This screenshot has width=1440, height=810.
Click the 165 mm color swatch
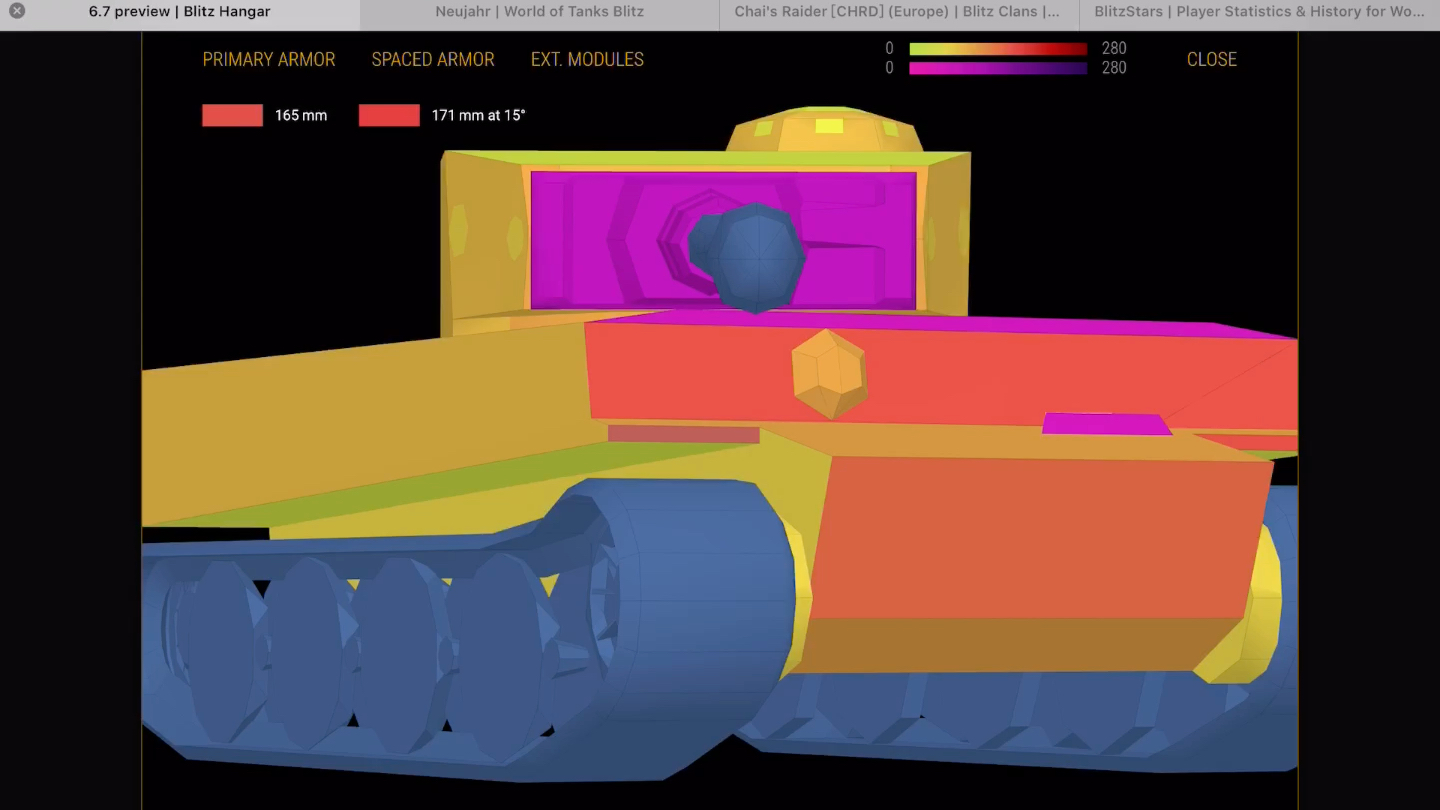[x=232, y=115]
